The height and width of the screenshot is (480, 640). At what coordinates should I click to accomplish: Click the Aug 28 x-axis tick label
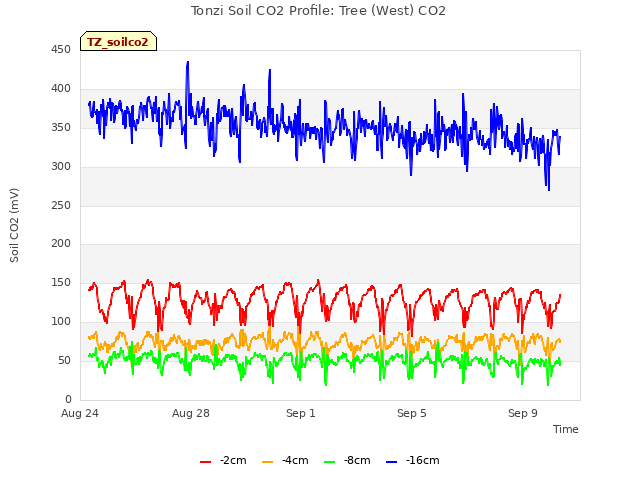click(x=191, y=413)
